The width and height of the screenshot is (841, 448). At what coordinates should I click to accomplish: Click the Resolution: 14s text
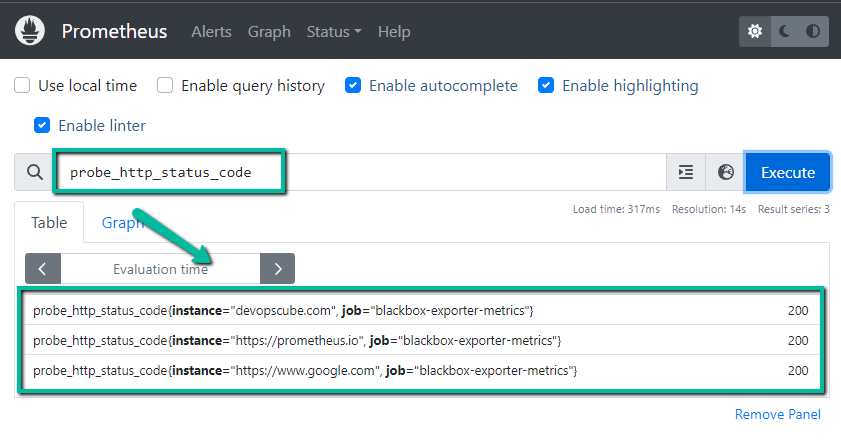[709, 209]
